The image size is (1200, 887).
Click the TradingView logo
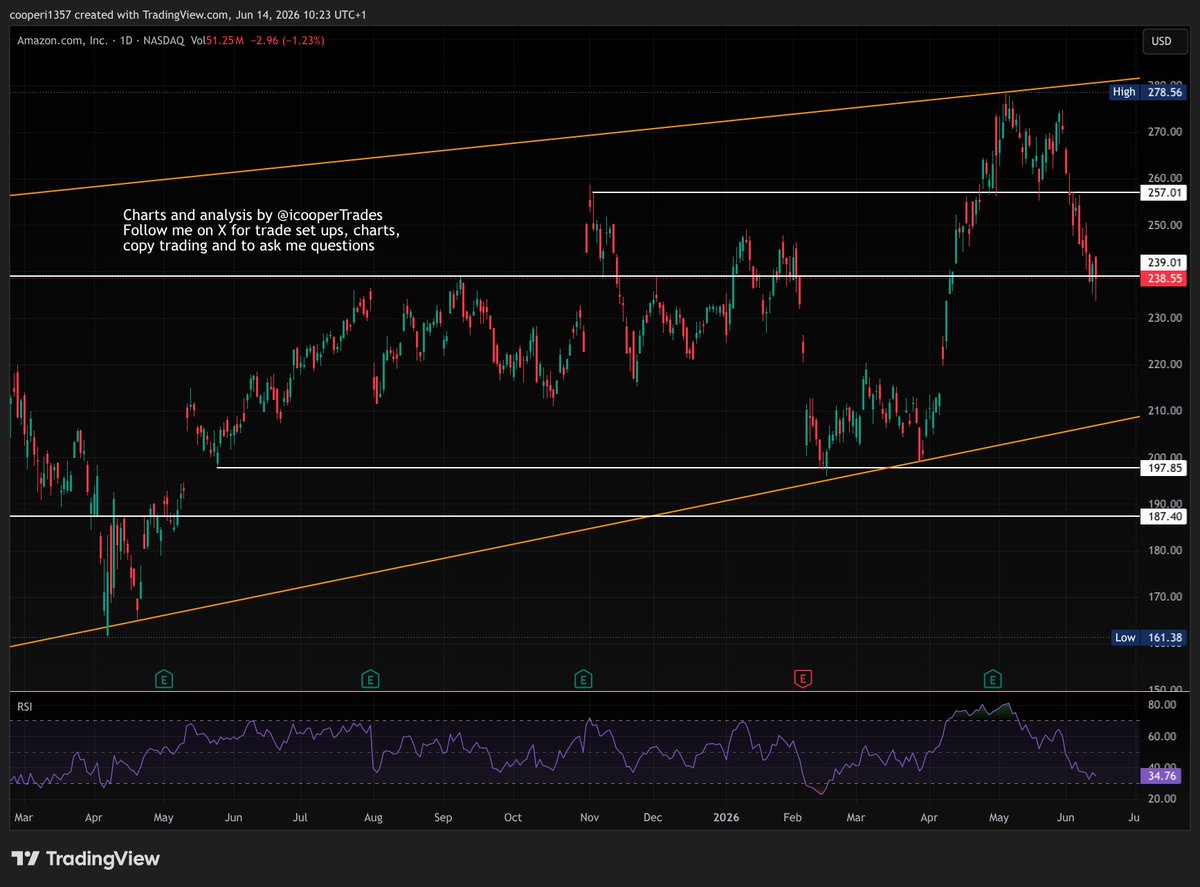tap(85, 859)
